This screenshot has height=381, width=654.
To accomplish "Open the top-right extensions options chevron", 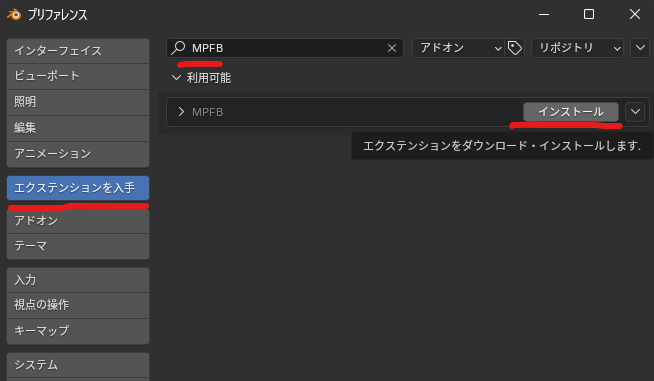I will pos(640,48).
